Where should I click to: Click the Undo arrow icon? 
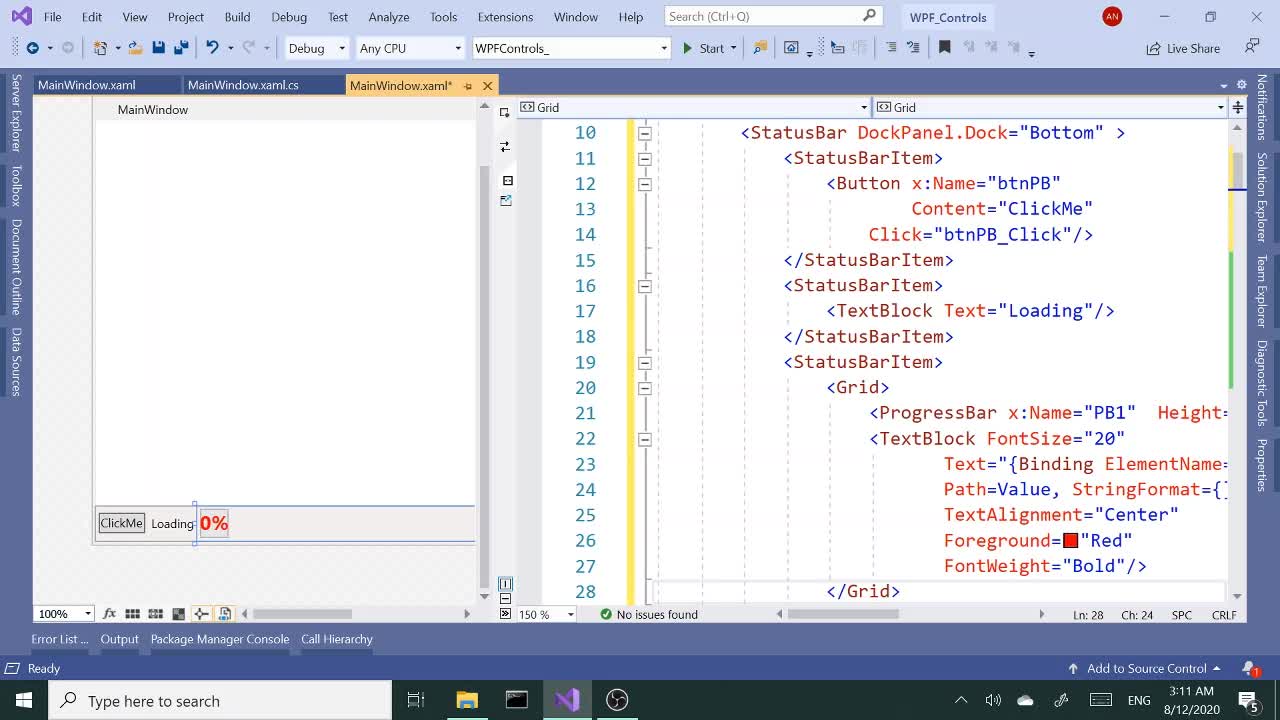[x=212, y=48]
